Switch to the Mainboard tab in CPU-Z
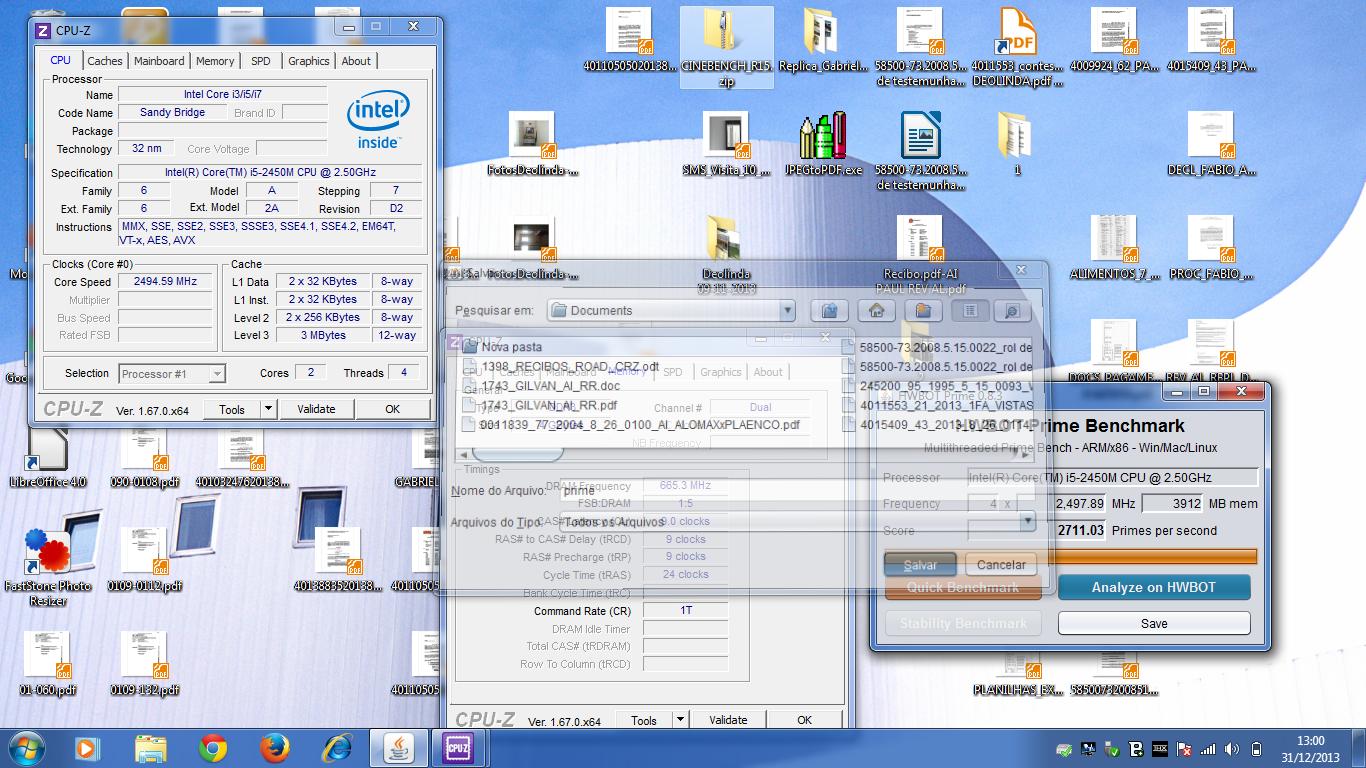The height and width of the screenshot is (768, 1366). [159, 61]
